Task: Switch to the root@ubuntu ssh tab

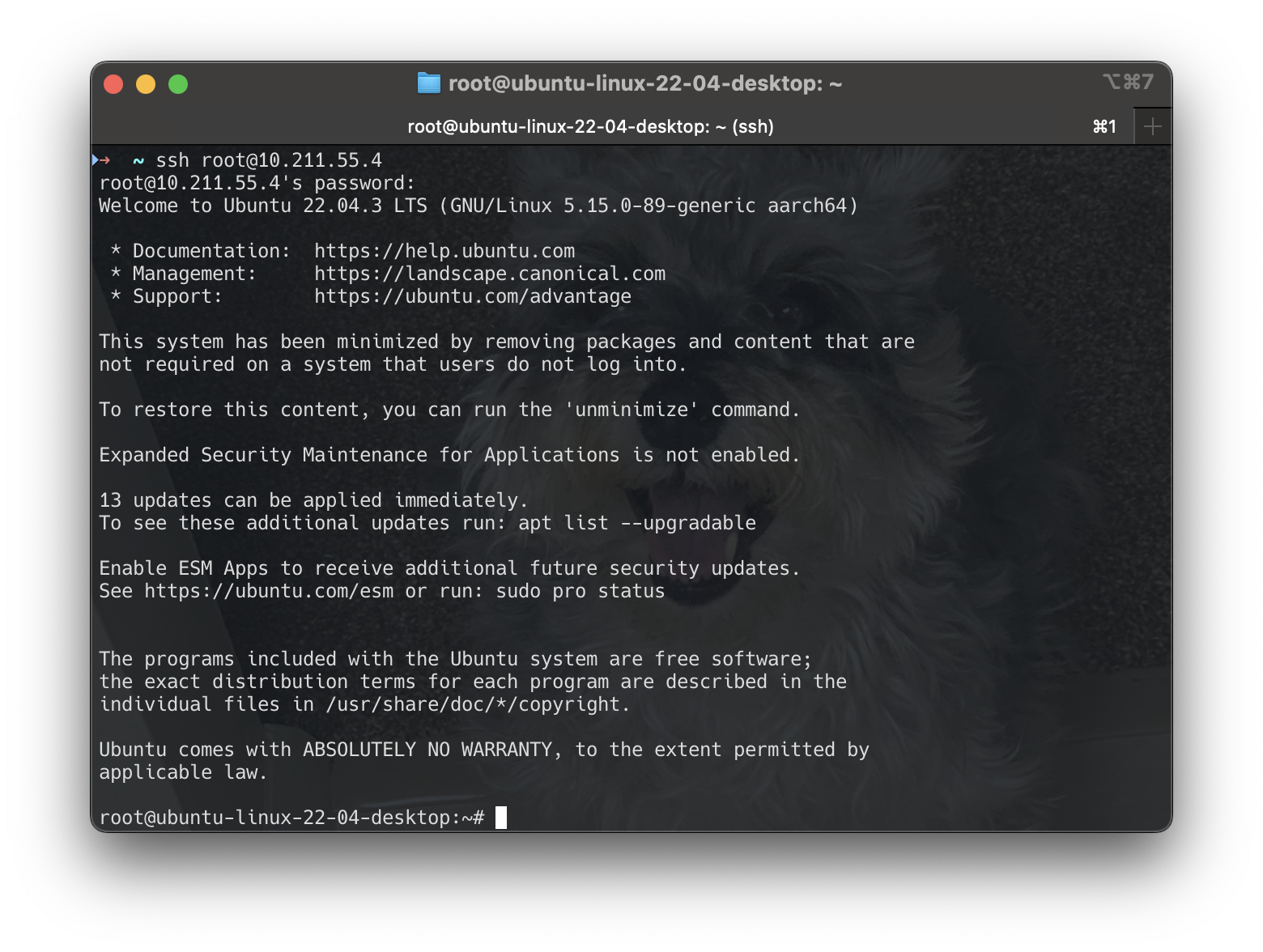Action: pyautogui.click(x=589, y=126)
